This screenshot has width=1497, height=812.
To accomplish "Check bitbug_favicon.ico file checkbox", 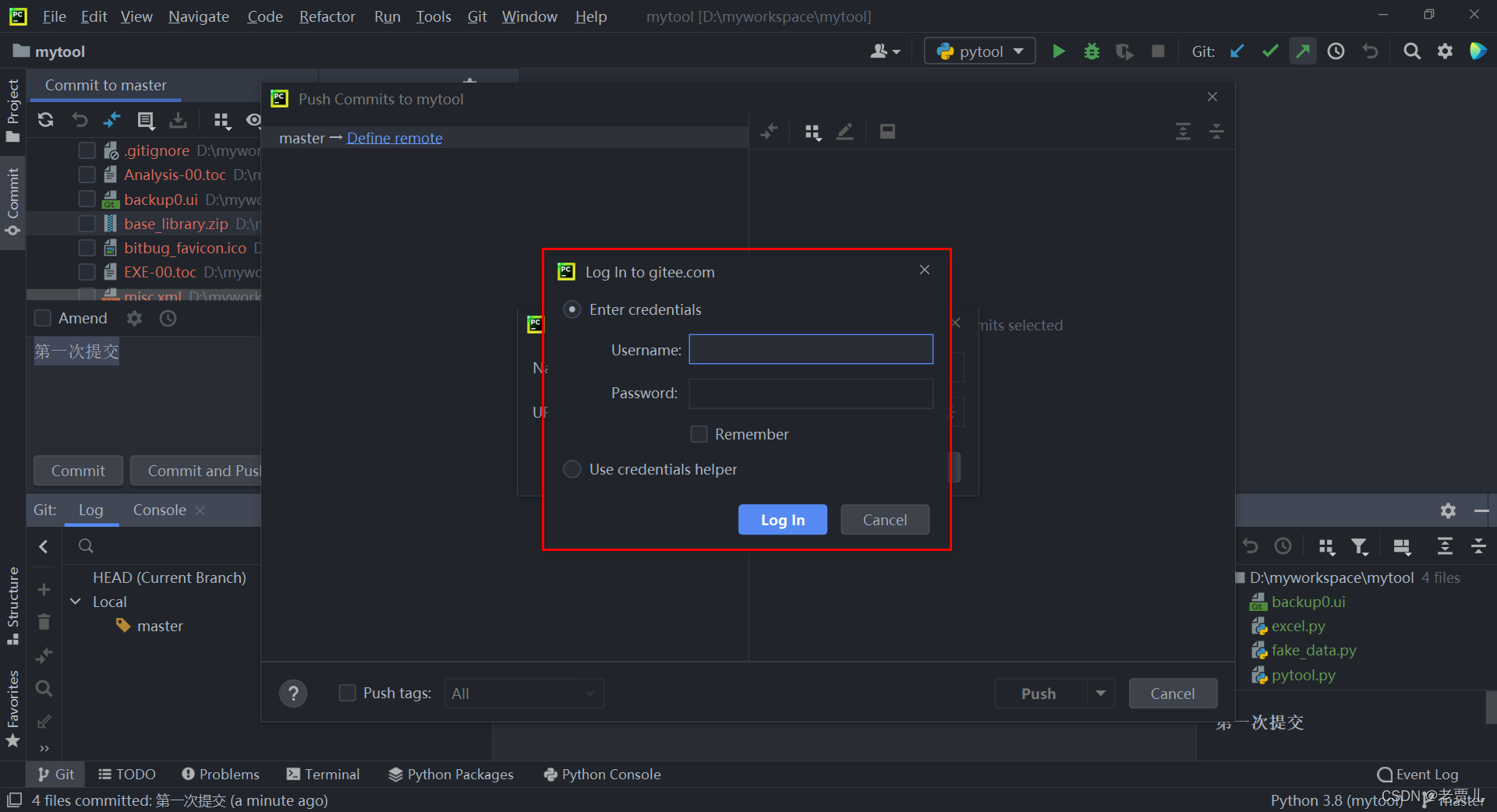I will click(87, 248).
